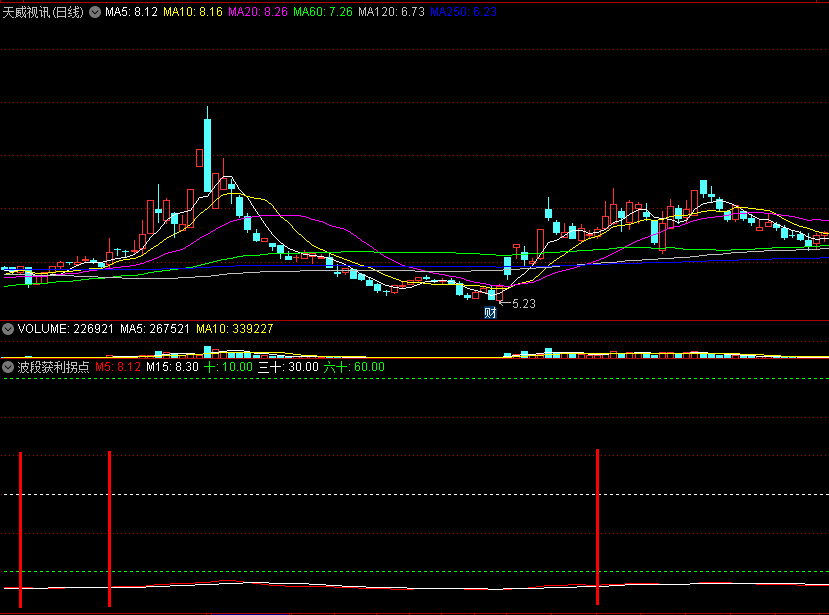Screen dimensions: 829x615
Task: Select the MA5: 8.12 legend label
Action: (x=131, y=12)
